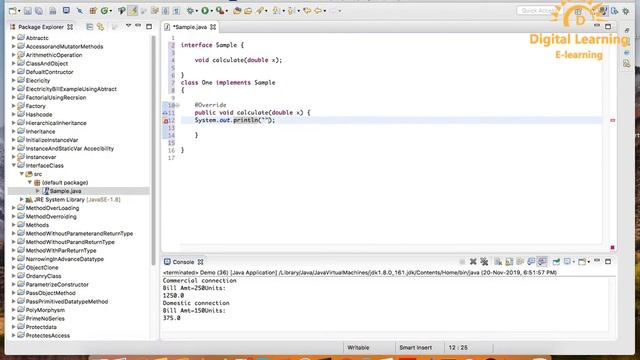Viewport: 640px width, 360px height.
Task: Toggle Word Wrap in Console toolbar
Action: tap(520, 262)
